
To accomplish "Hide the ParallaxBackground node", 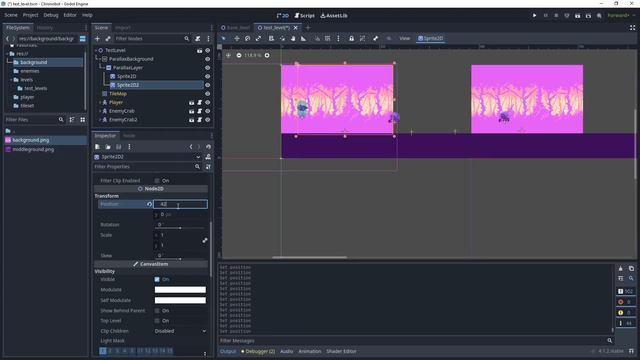I will pos(207,59).
